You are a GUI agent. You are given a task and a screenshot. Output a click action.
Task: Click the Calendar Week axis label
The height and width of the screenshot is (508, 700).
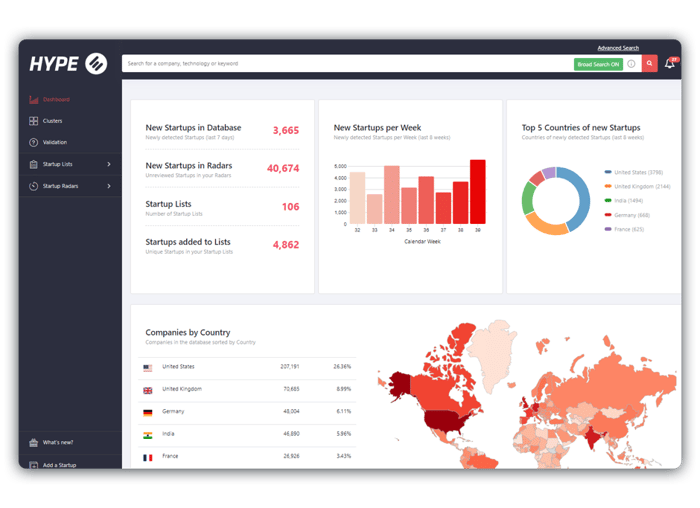[x=422, y=242]
